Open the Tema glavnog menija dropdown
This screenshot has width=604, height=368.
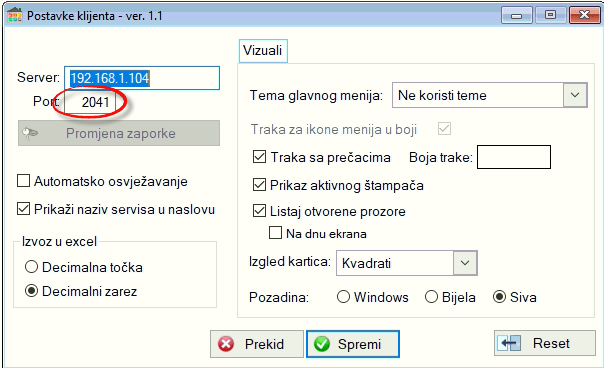click(575, 95)
